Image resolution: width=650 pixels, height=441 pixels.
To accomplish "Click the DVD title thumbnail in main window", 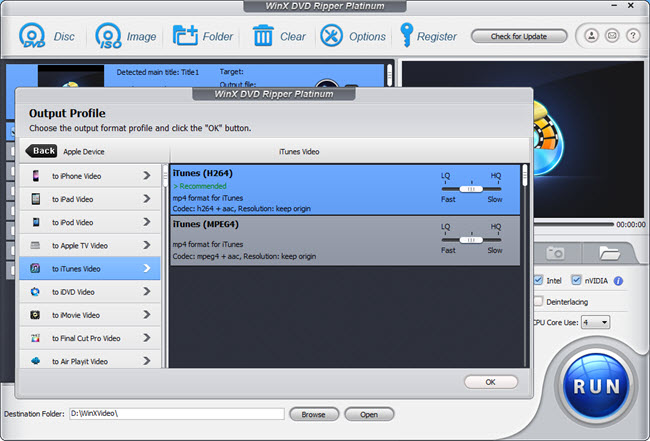I will pos(71,75).
